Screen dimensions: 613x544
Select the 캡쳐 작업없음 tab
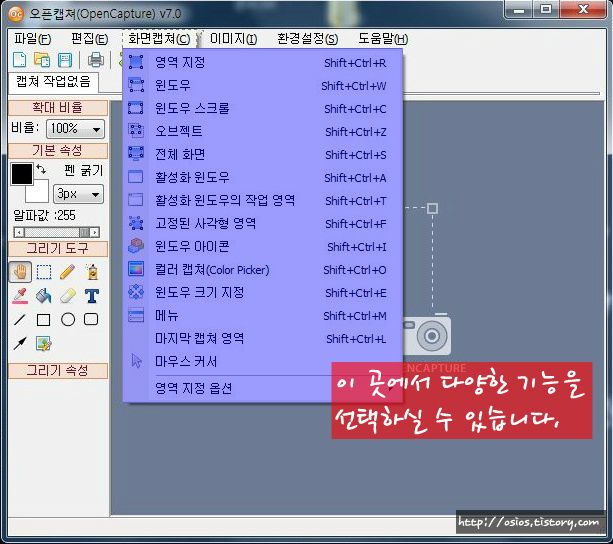click(x=53, y=81)
